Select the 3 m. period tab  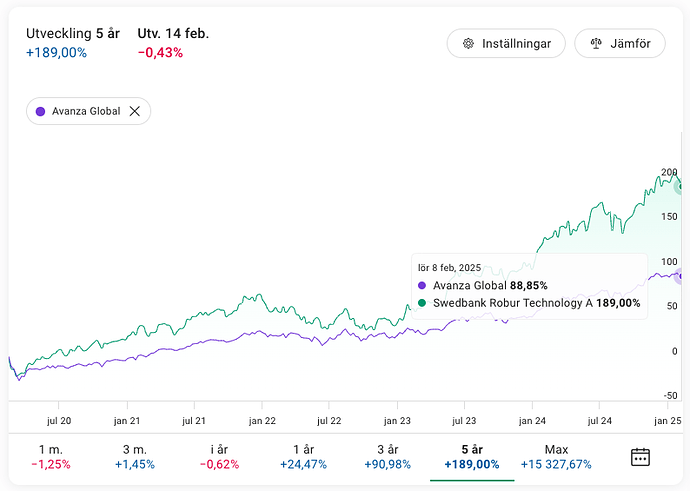tap(135, 457)
